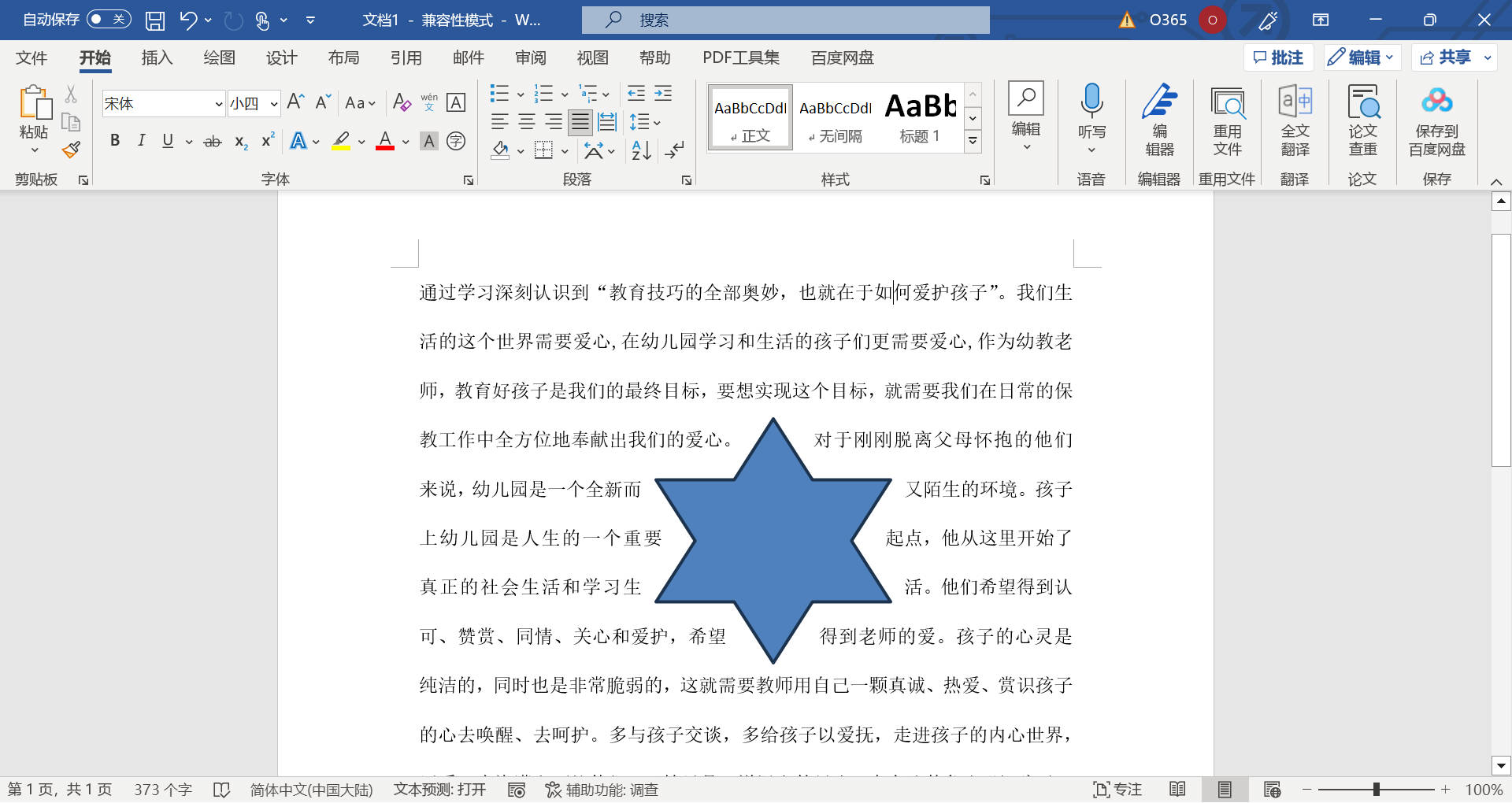Decrease font size with smaller A icon
The height and width of the screenshot is (803, 1512).
(x=322, y=102)
